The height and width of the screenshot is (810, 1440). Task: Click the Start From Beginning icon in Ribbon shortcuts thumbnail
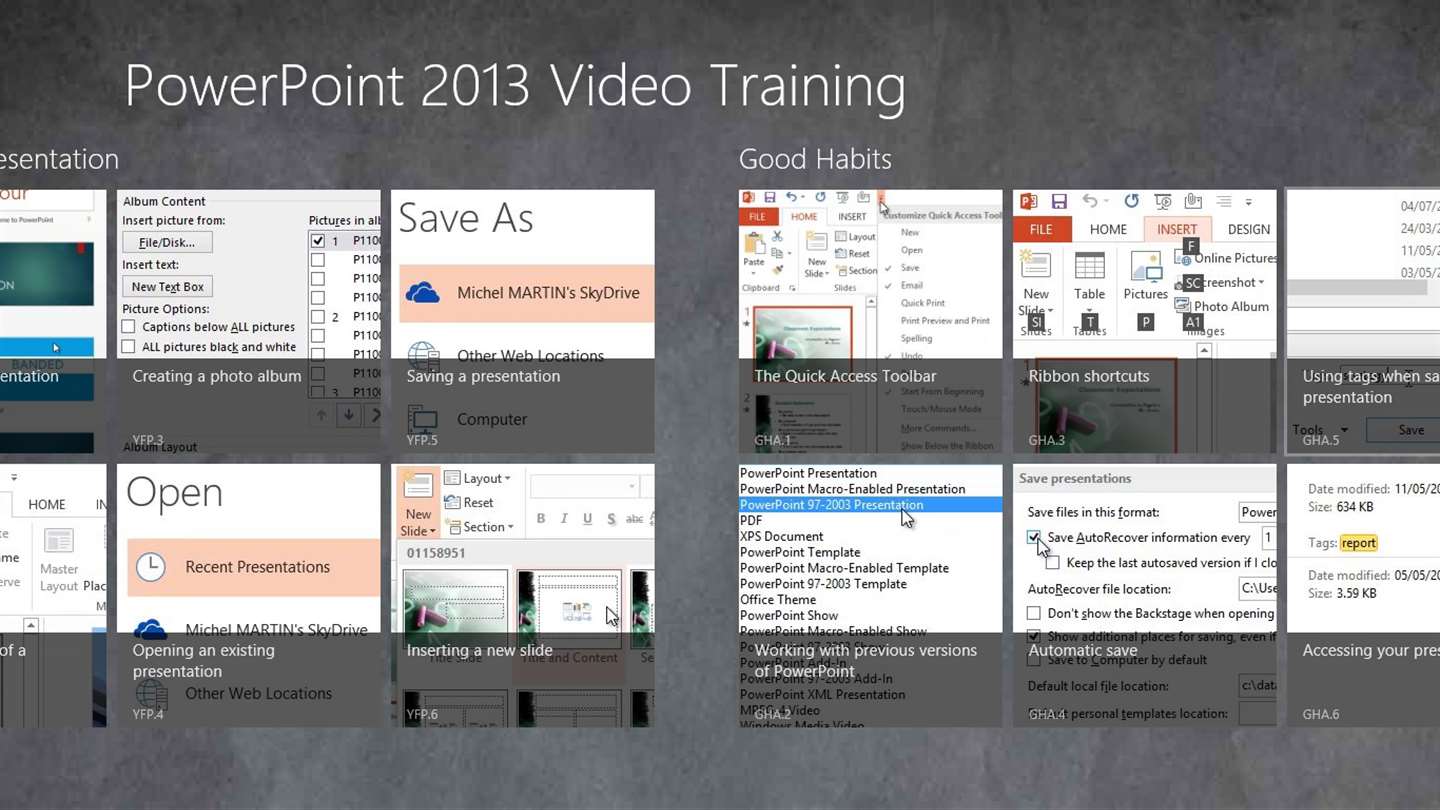pyautogui.click(x=1163, y=202)
